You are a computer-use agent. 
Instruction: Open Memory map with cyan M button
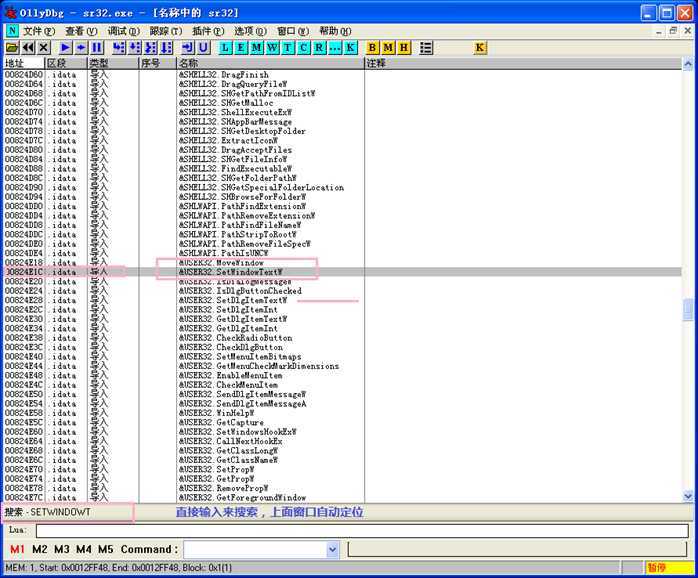[x=256, y=47]
